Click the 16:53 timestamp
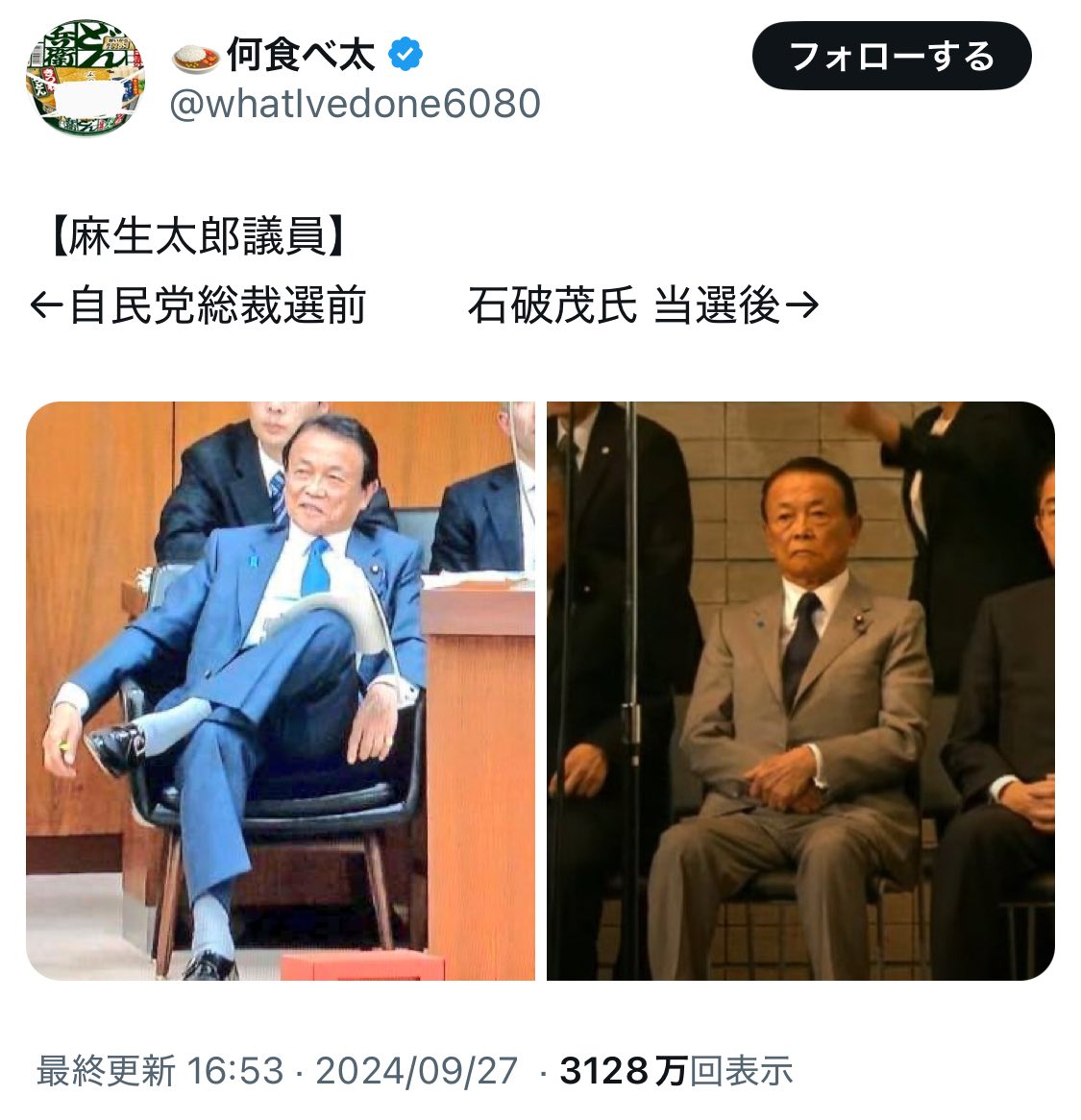The image size is (1081, 1120). tap(235, 1071)
